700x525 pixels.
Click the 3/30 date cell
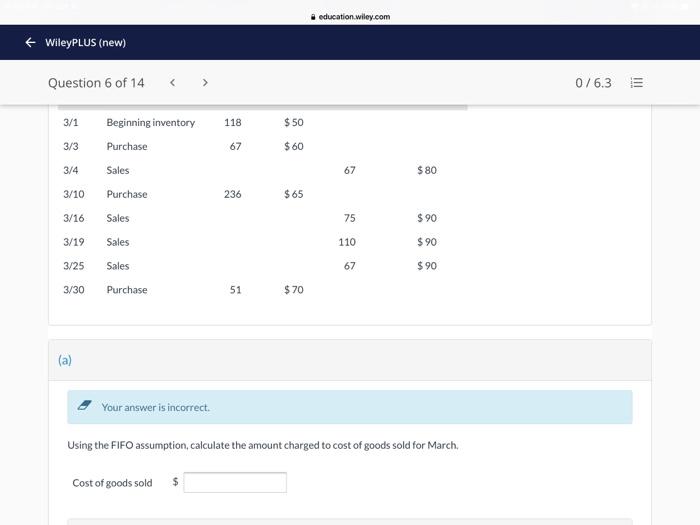[74, 290]
